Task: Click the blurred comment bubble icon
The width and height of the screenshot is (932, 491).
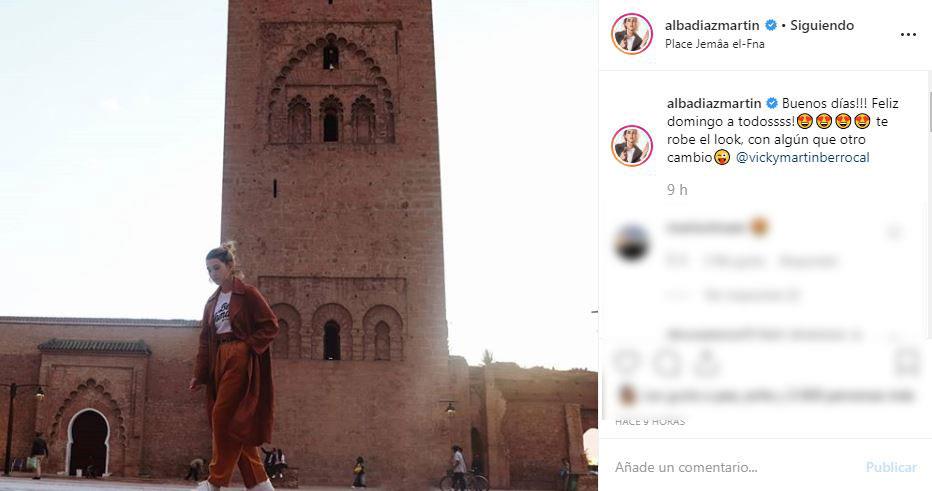Action: pyautogui.click(x=666, y=362)
